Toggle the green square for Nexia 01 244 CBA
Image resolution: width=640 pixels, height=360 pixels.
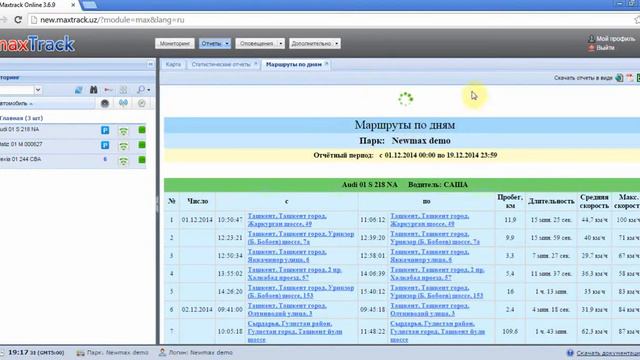[x=142, y=160]
